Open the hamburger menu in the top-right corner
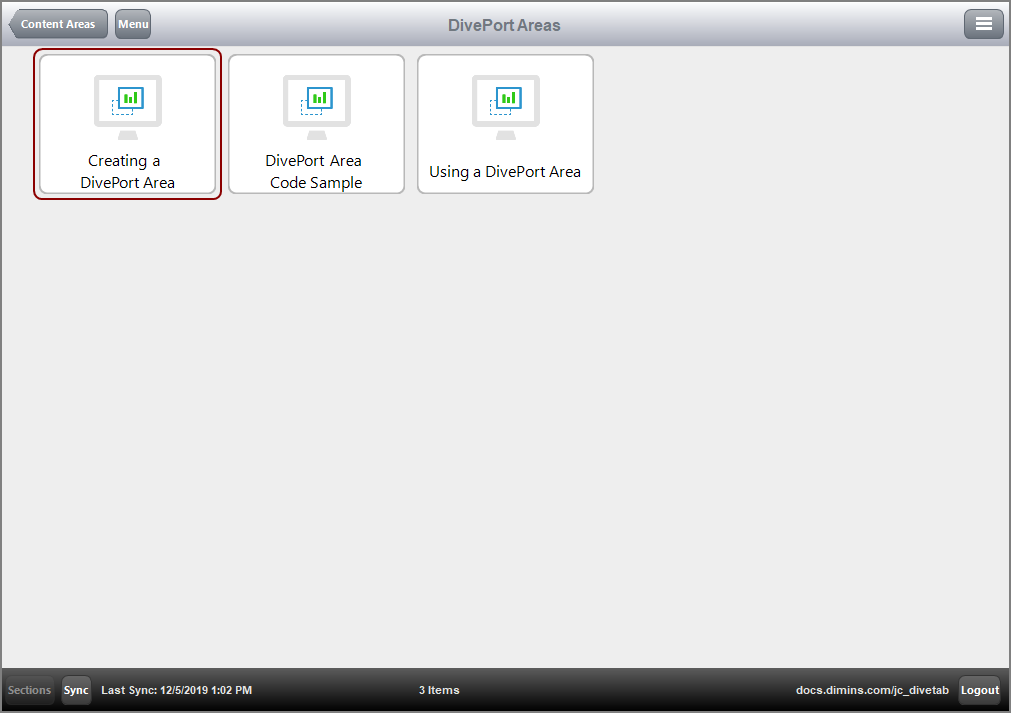This screenshot has width=1011, height=713. point(983,24)
